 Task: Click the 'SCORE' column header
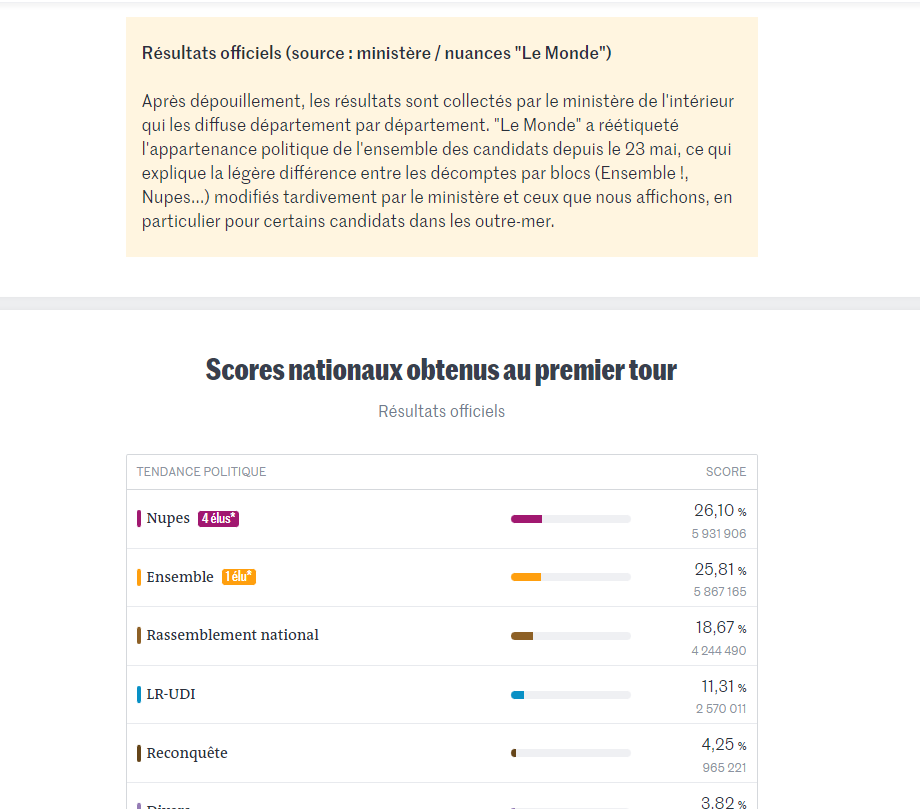725,472
